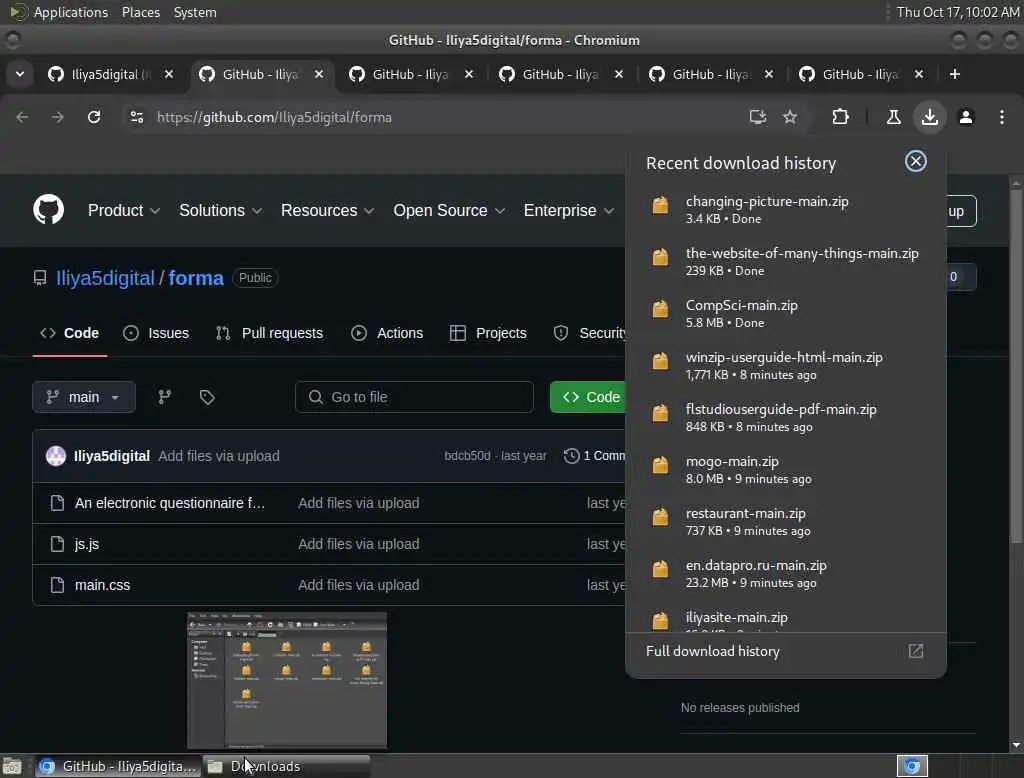Open the Projects tab
Image resolution: width=1024 pixels, height=778 pixels.
click(x=488, y=333)
